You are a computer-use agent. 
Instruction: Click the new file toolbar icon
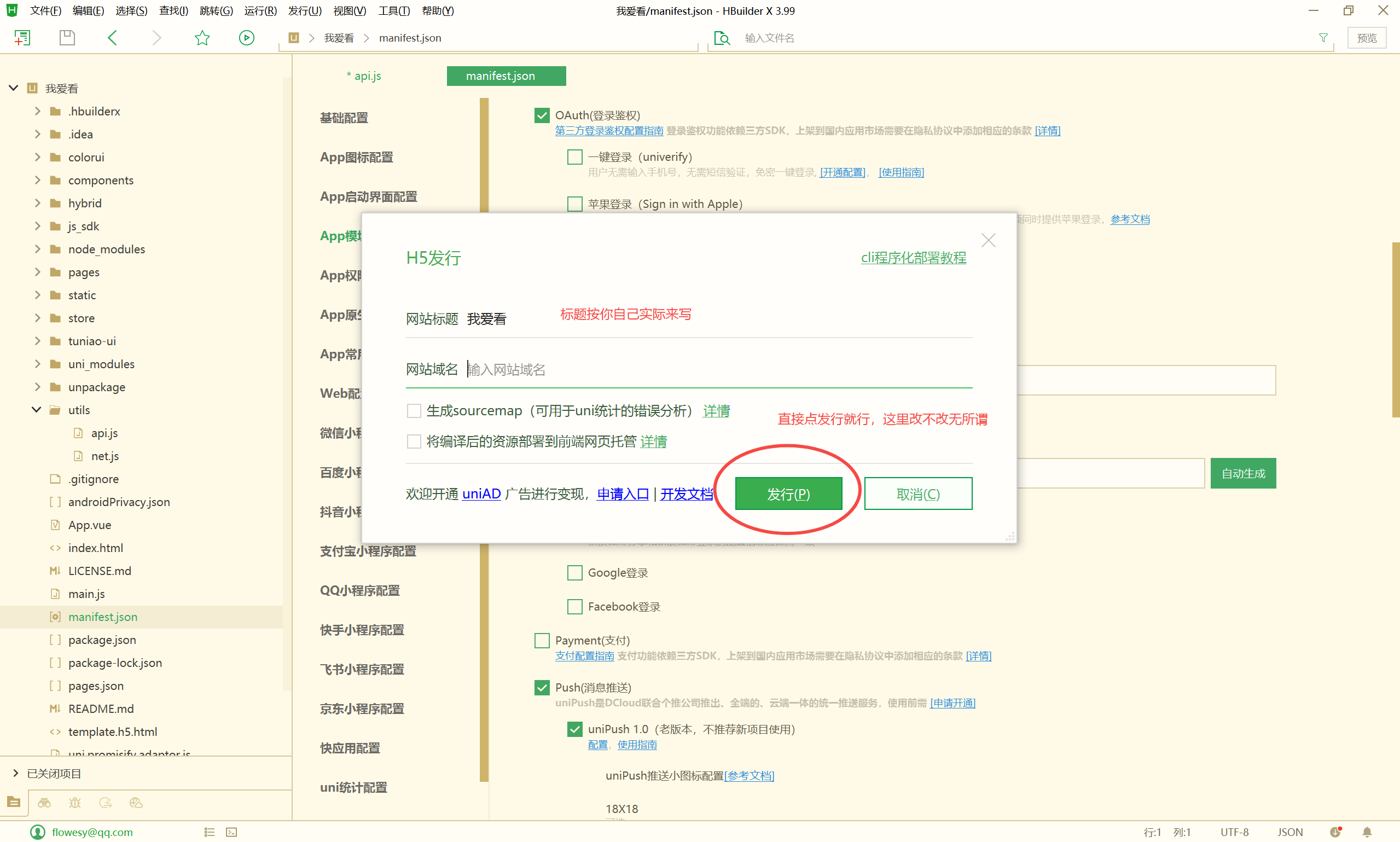click(x=22, y=38)
